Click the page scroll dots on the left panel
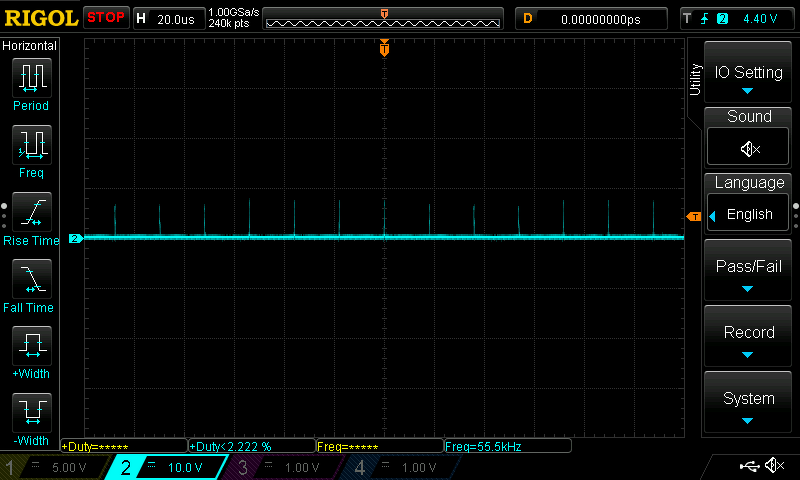 tap(4, 216)
